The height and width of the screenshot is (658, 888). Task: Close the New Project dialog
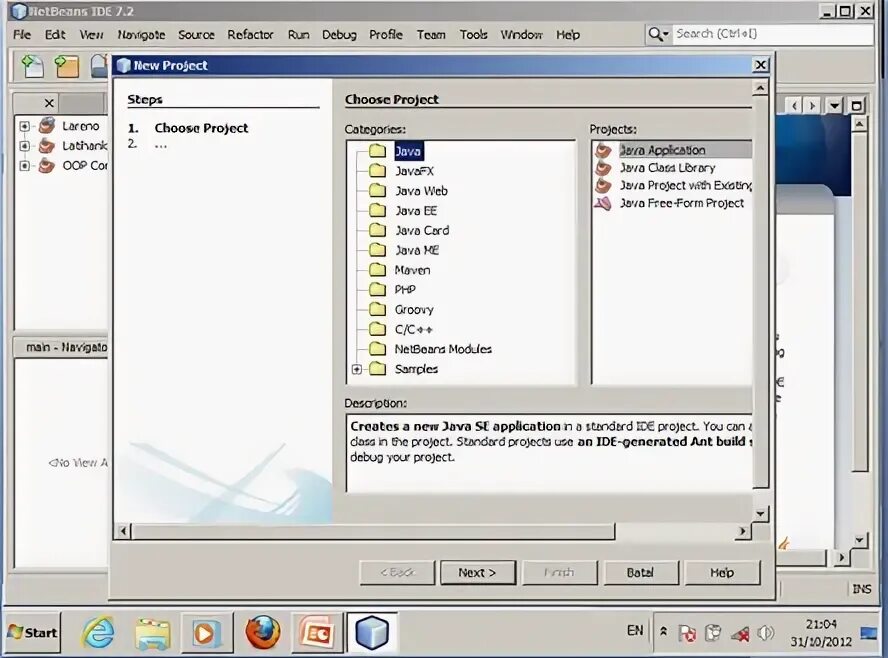pos(761,65)
